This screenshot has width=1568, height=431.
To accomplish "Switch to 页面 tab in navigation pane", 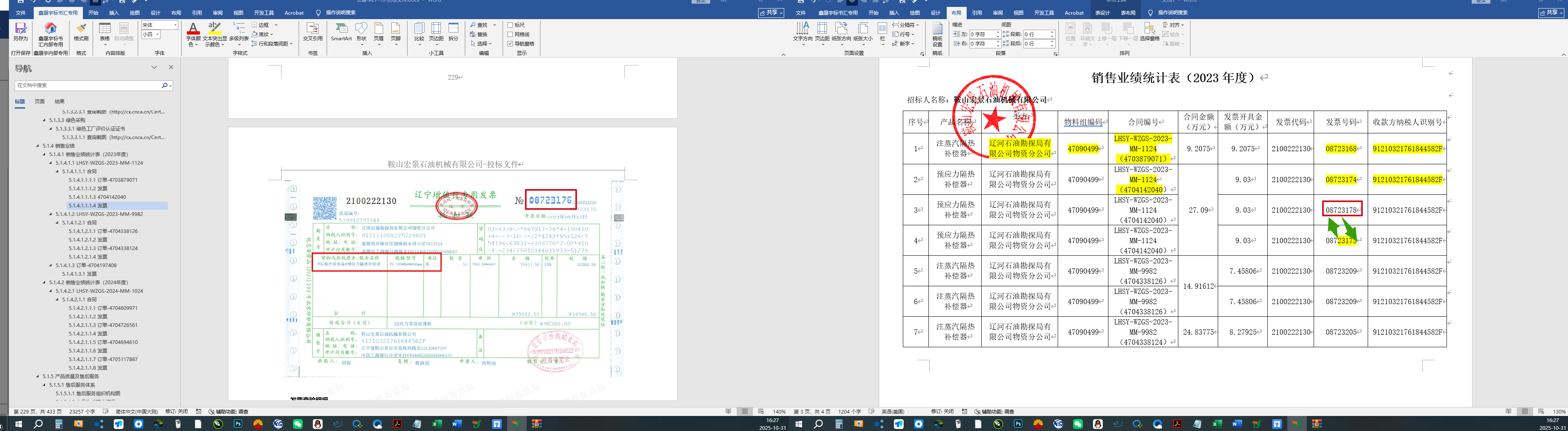I will point(39,102).
